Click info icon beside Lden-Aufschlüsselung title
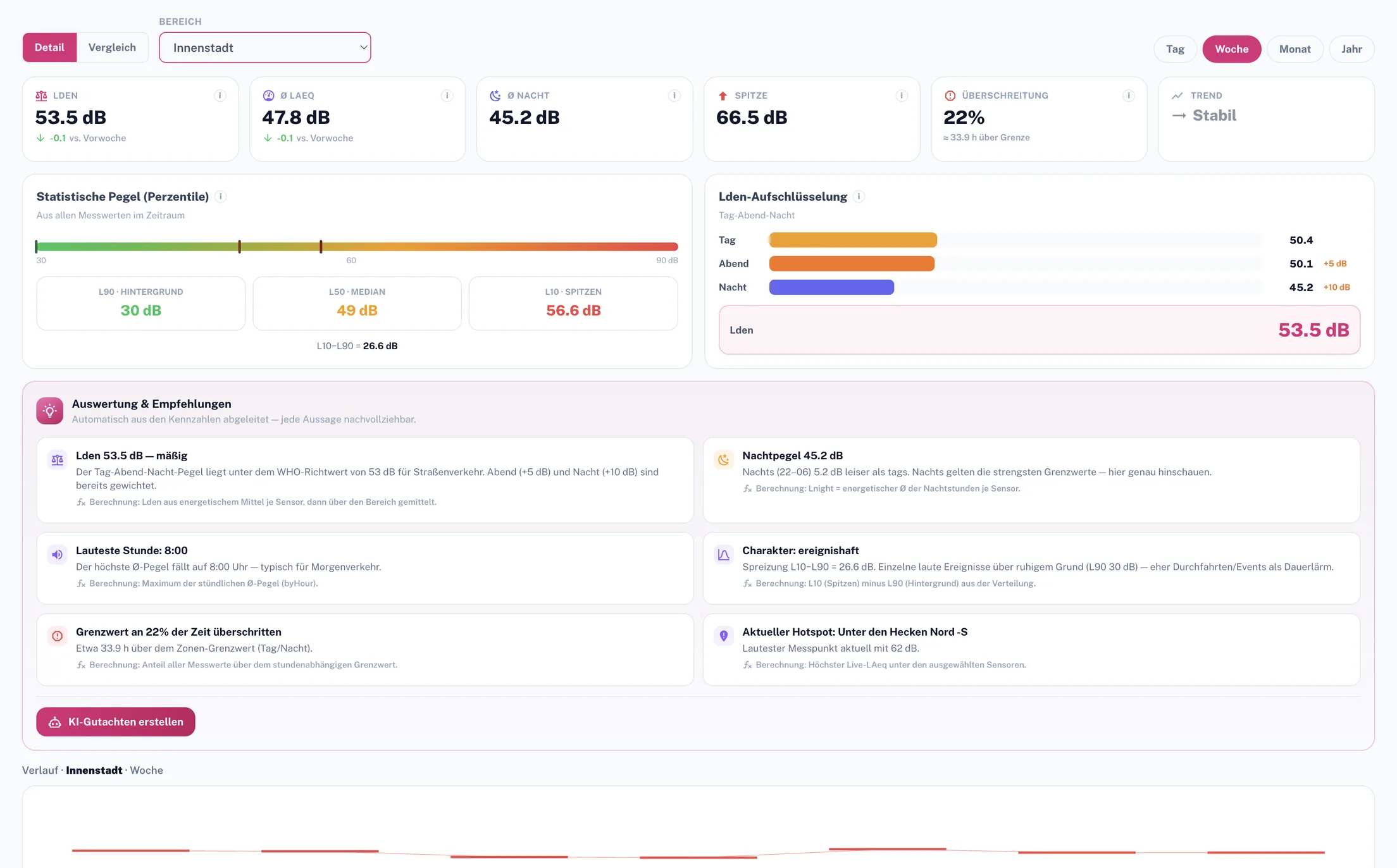 [859, 197]
